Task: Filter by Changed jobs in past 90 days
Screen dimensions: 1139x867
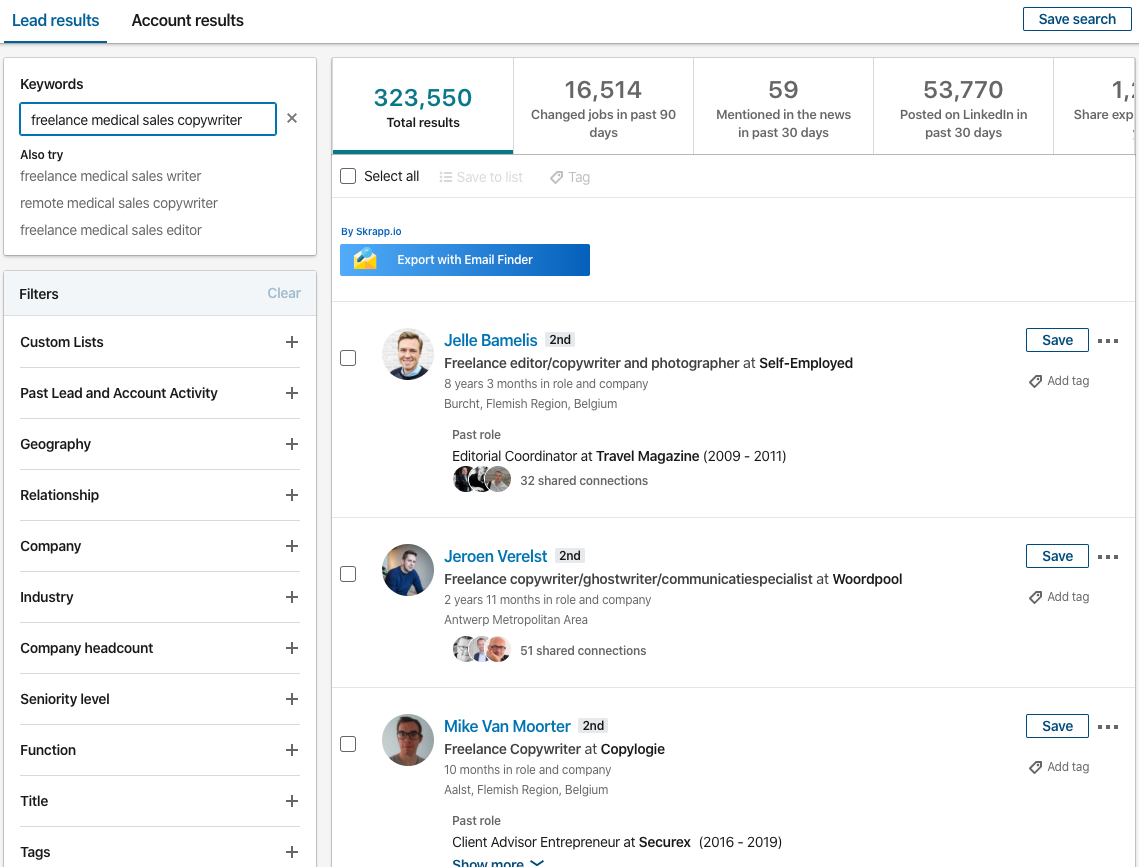Action: [603, 106]
